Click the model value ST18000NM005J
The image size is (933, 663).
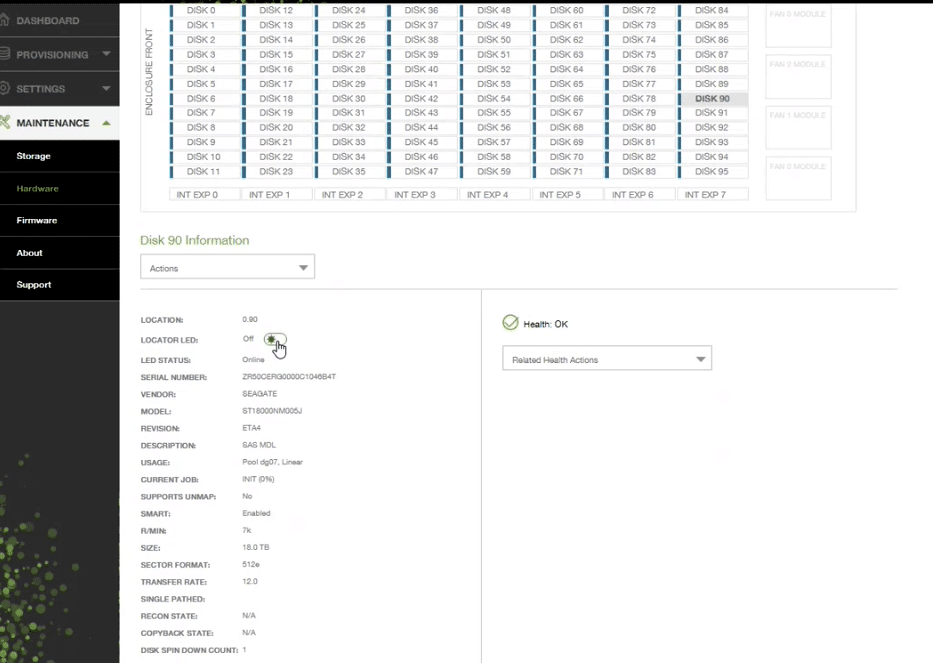tap(272, 411)
